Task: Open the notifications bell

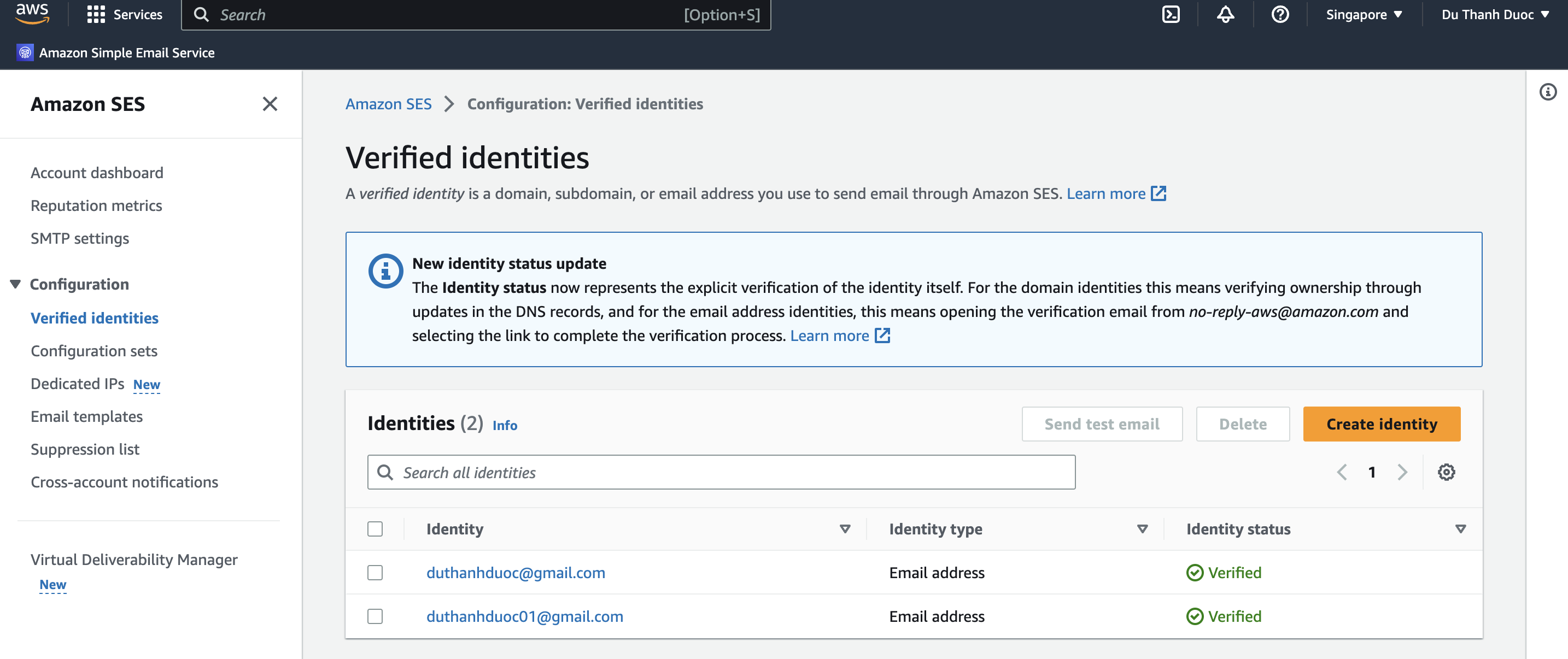Action: pyautogui.click(x=1225, y=15)
